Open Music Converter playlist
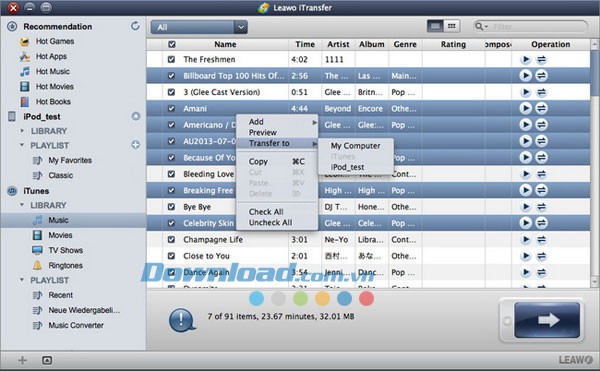 click(x=76, y=325)
